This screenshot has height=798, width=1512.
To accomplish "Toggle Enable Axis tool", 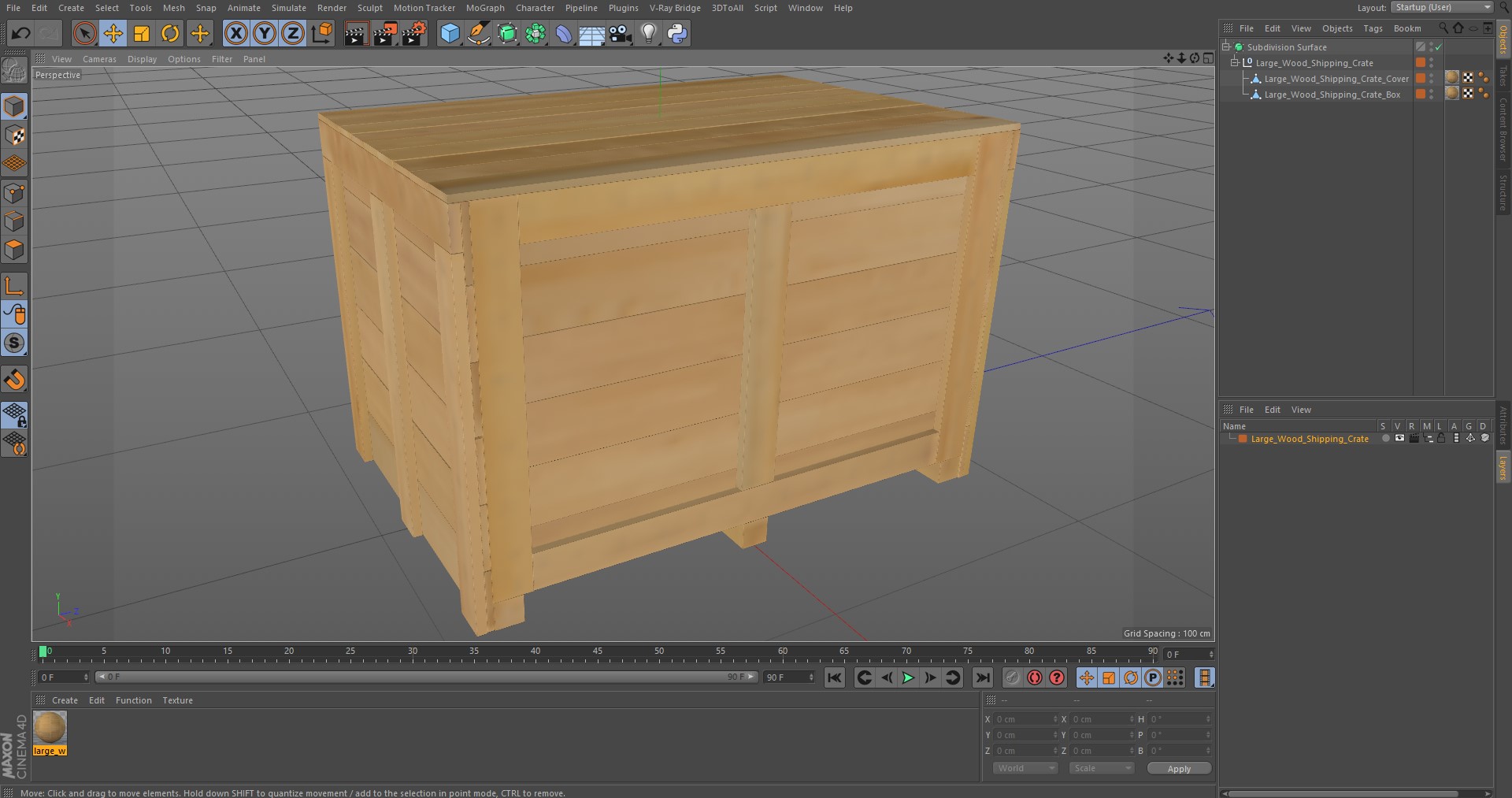I will [x=14, y=285].
